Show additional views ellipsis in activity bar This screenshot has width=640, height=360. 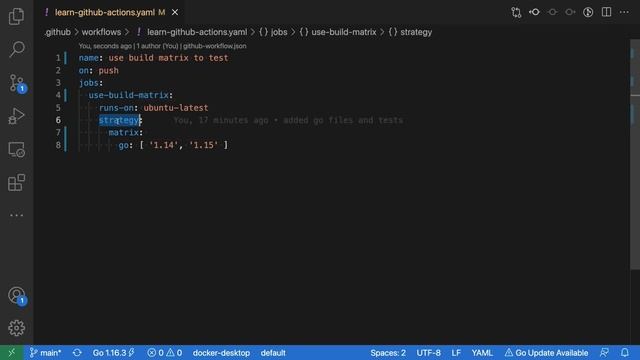[16, 215]
